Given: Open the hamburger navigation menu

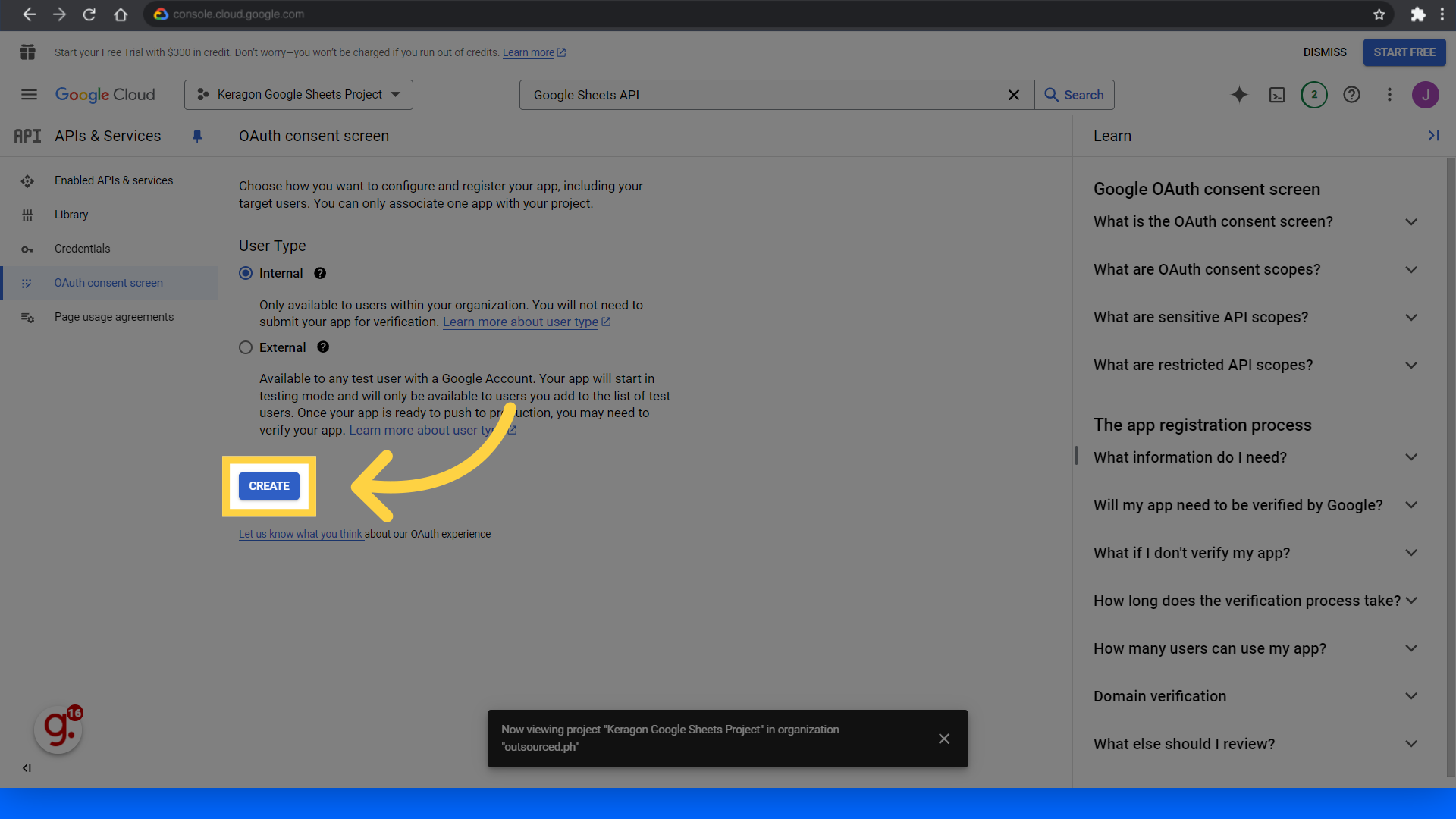Looking at the screenshot, I should (29, 95).
